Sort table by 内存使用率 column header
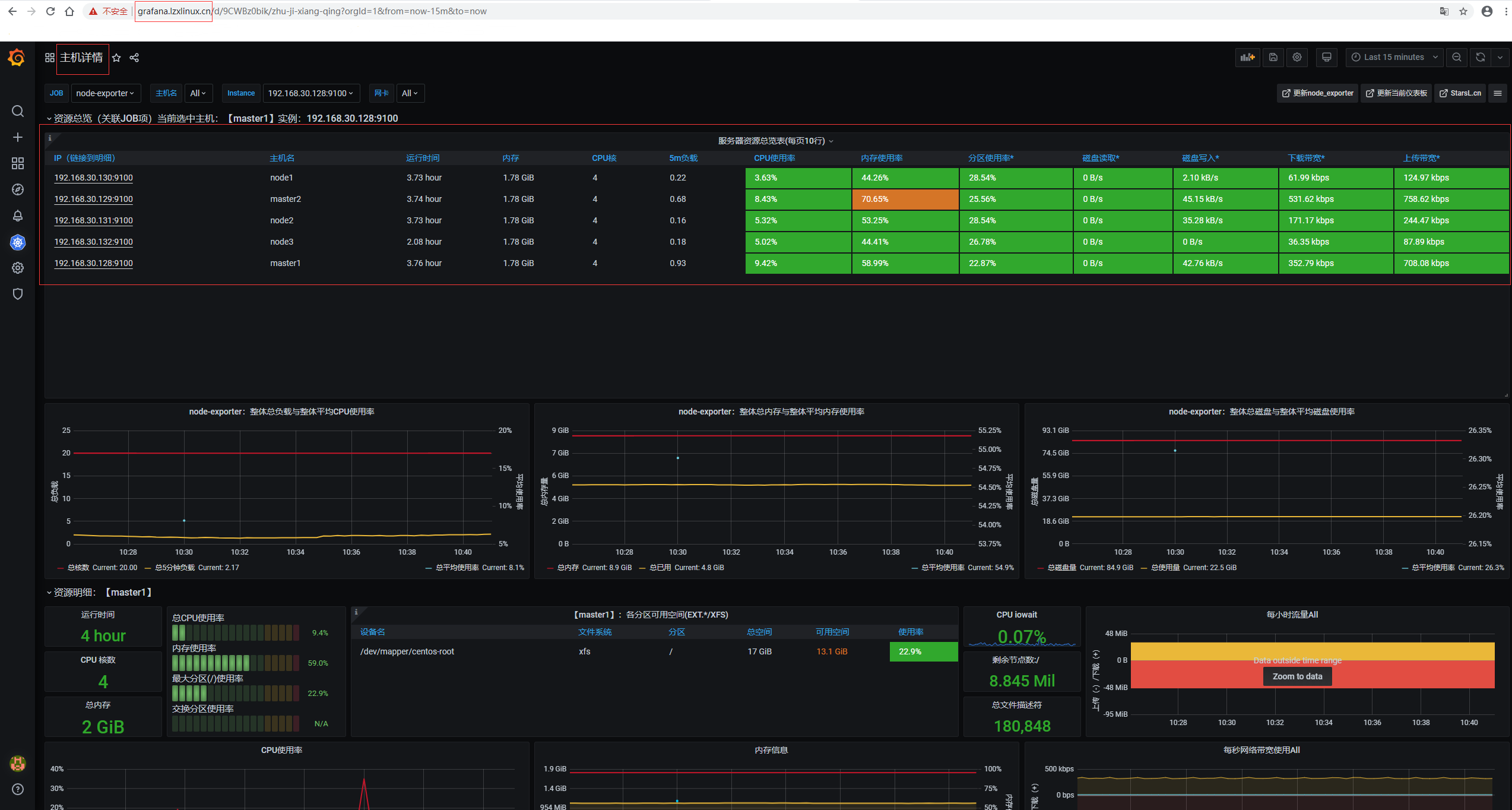This screenshot has height=810, width=1512. pyautogui.click(x=882, y=158)
